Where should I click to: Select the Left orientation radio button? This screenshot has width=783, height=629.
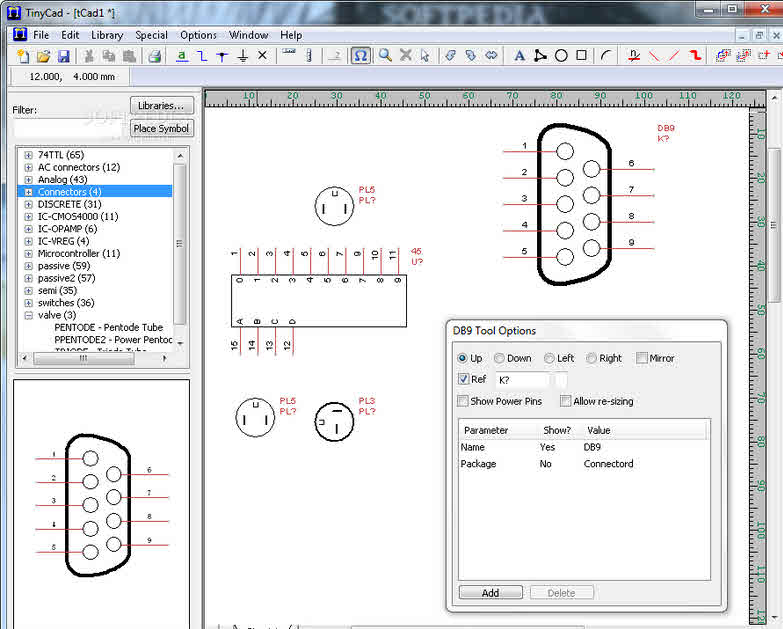(549, 358)
